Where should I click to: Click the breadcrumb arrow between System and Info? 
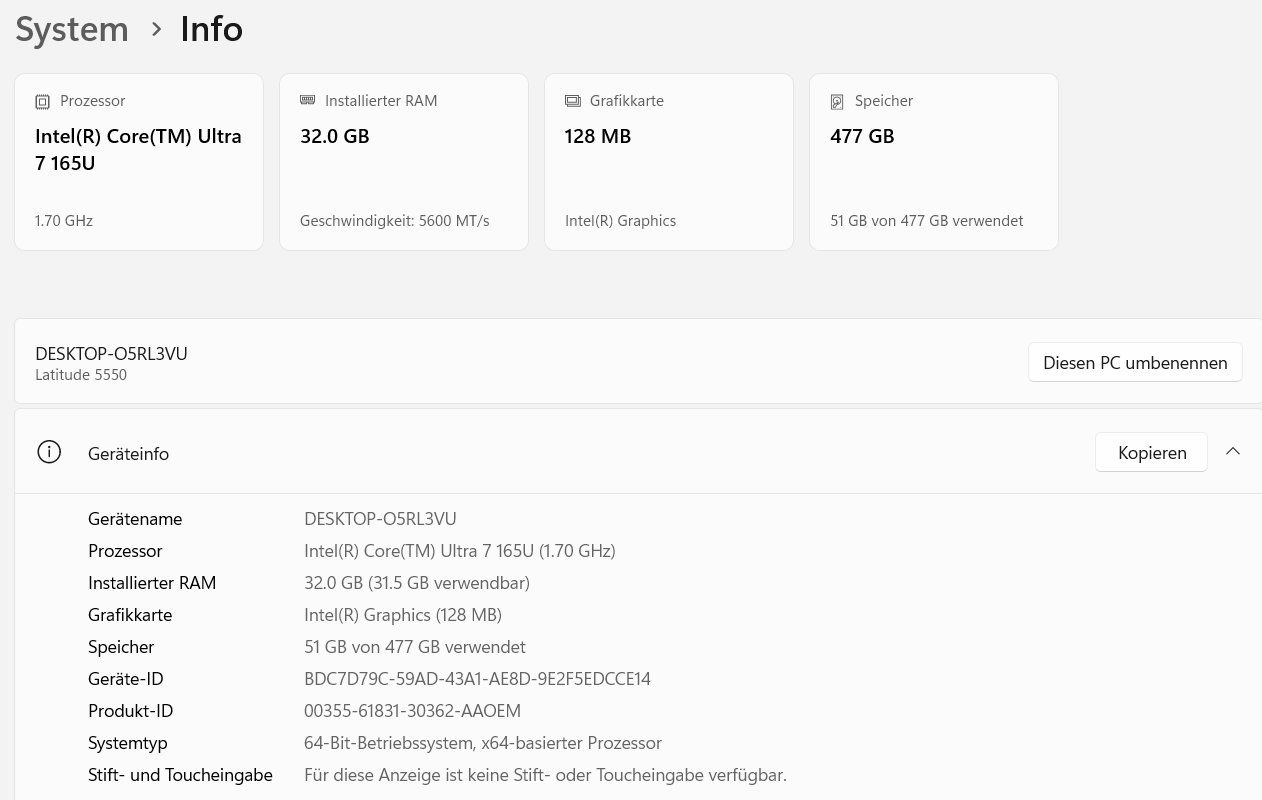(156, 30)
